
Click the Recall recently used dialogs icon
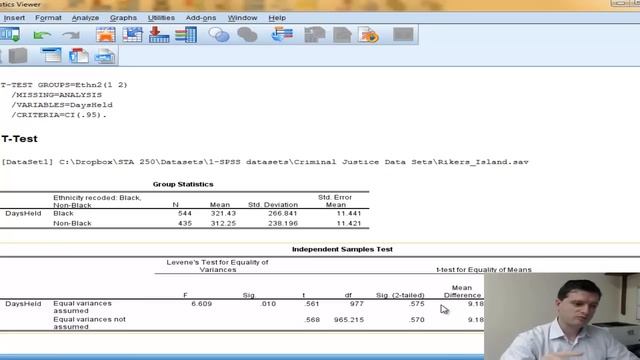[x=10, y=35]
